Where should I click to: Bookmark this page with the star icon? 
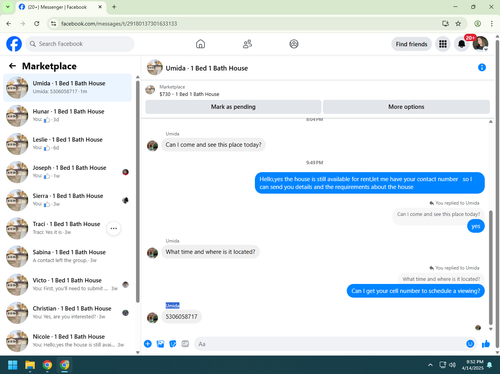[x=458, y=24]
